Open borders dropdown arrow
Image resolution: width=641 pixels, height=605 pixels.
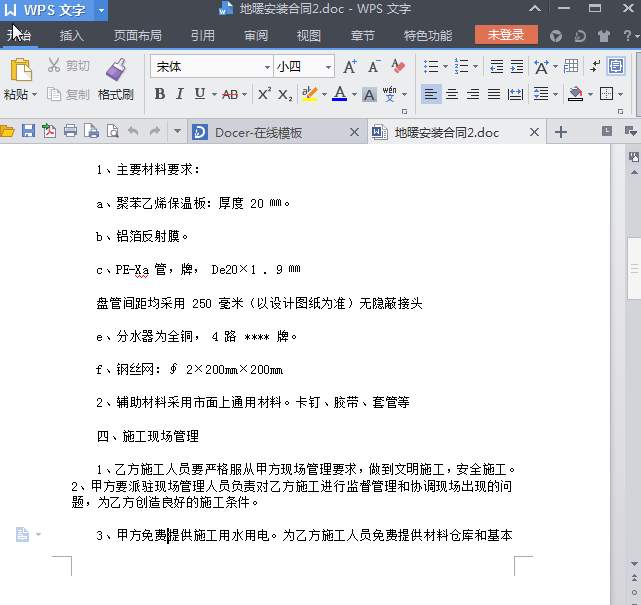[x=621, y=94]
